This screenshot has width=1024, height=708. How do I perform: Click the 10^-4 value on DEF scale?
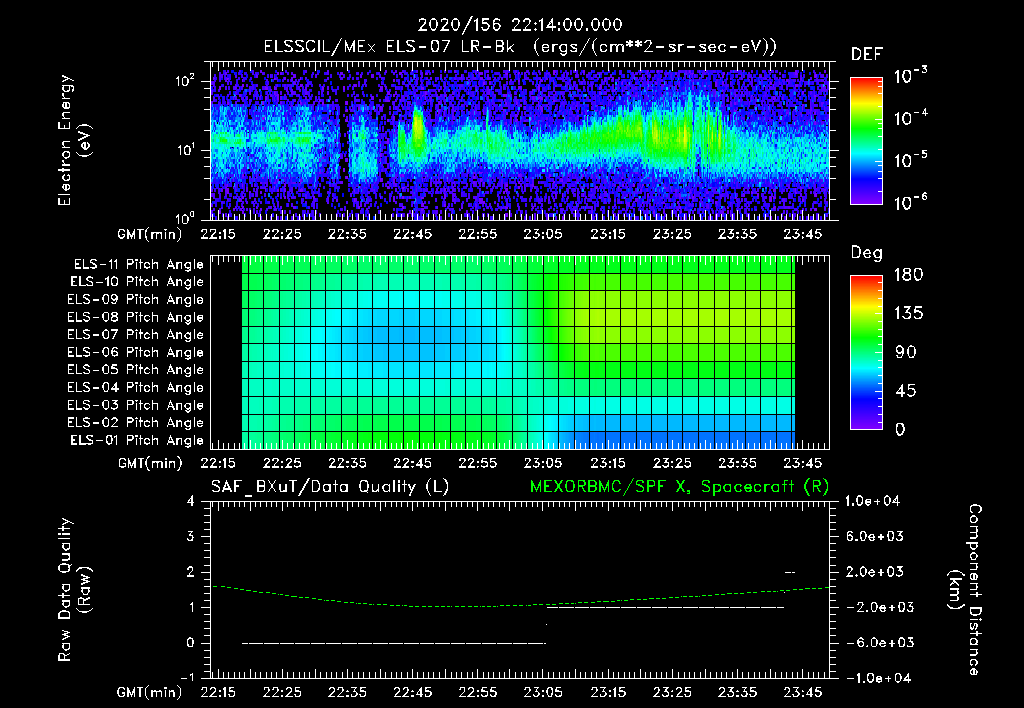coord(910,118)
